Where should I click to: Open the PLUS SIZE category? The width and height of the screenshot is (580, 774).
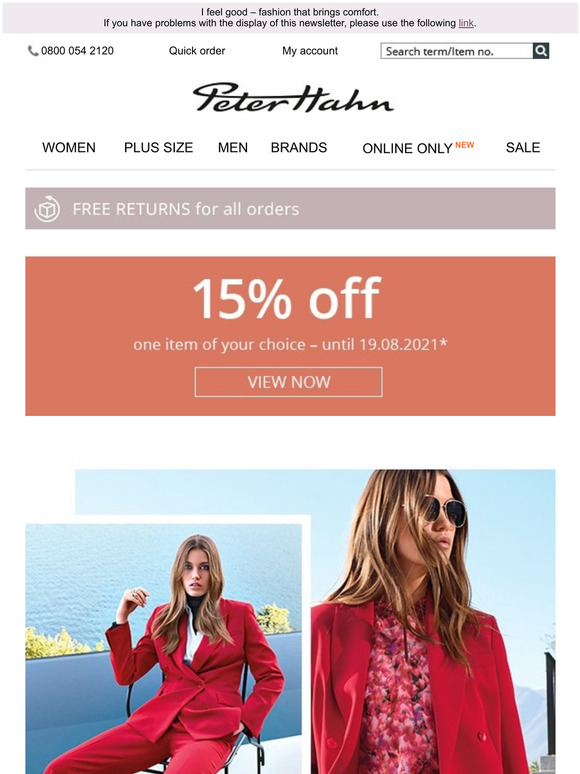(x=158, y=148)
